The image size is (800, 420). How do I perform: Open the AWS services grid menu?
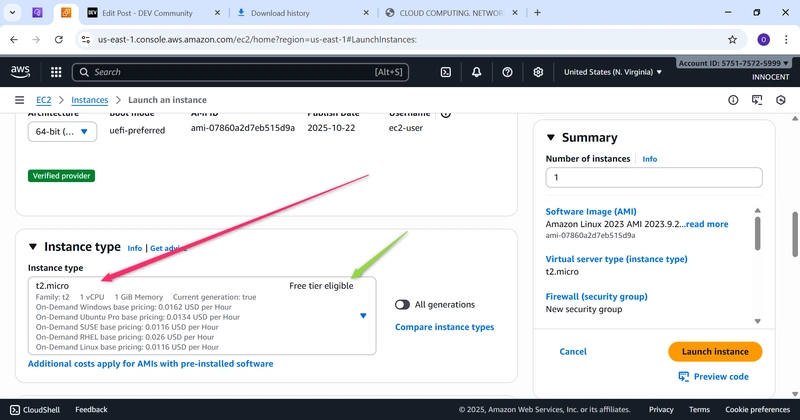(56, 72)
